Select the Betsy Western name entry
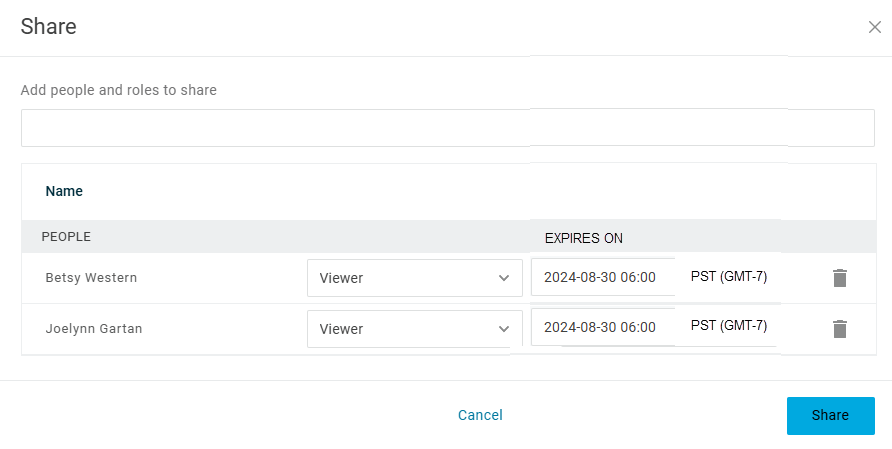The width and height of the screenshot is (892, 449). click(x=91, y=278)
